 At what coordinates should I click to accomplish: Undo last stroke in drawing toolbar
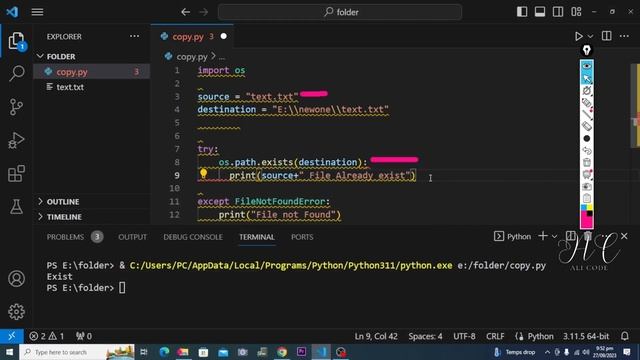[x=587, y=150]
